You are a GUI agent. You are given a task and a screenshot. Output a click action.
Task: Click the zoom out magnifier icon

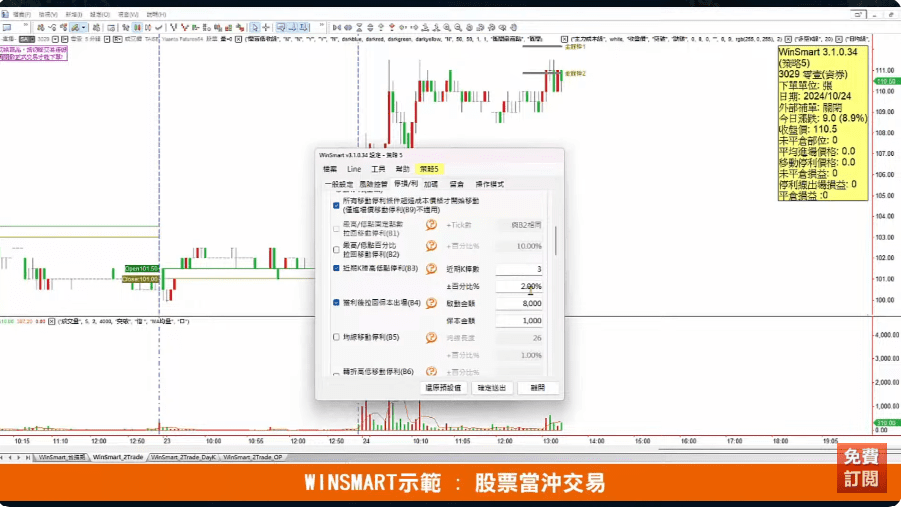pos(458,27)
